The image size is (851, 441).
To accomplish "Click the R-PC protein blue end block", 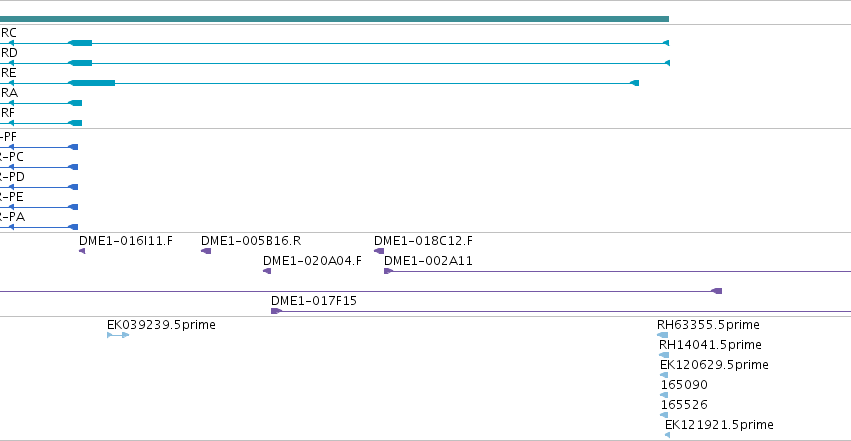I will point(73,167).
